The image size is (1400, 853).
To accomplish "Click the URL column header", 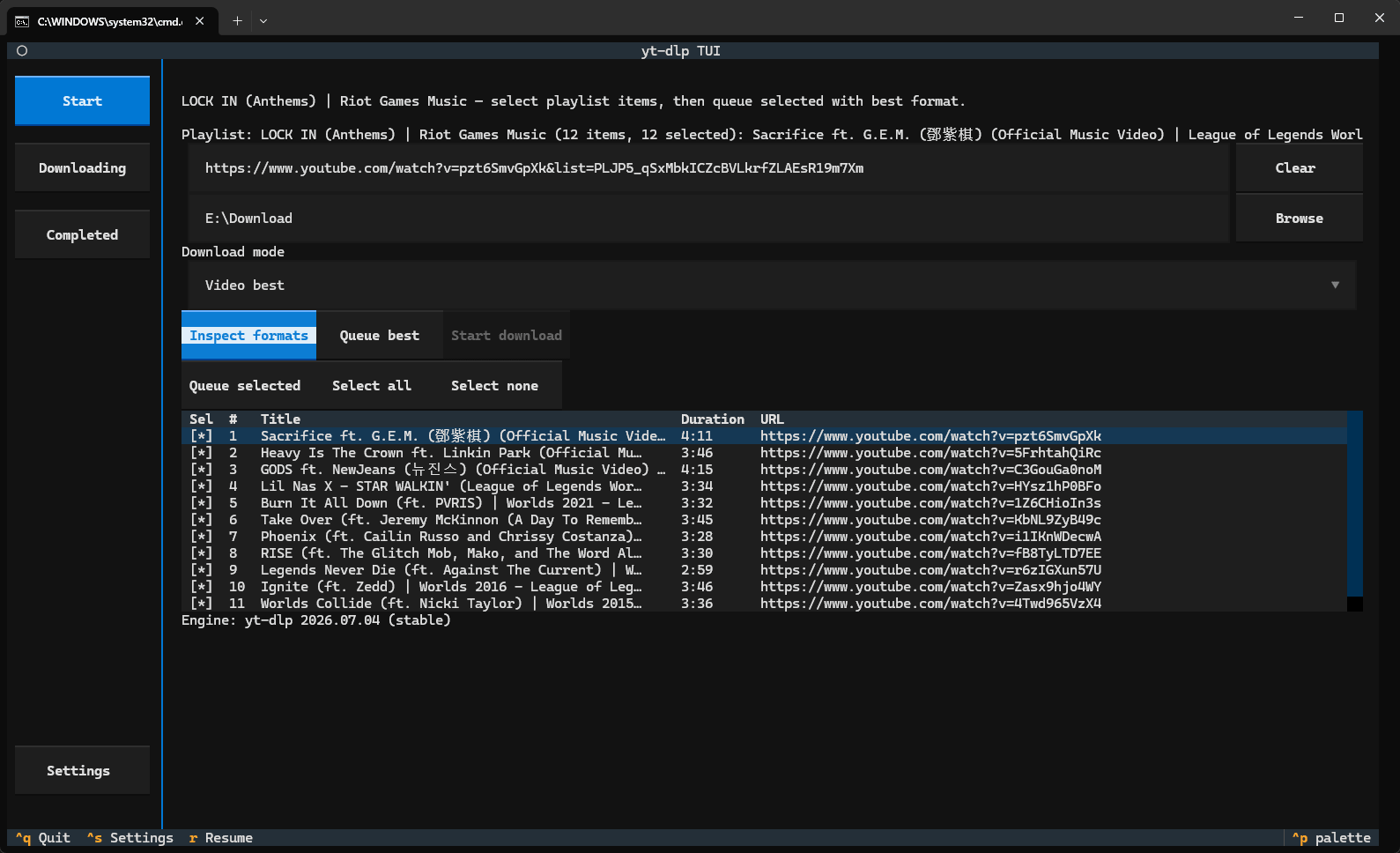I will [772, 419].
